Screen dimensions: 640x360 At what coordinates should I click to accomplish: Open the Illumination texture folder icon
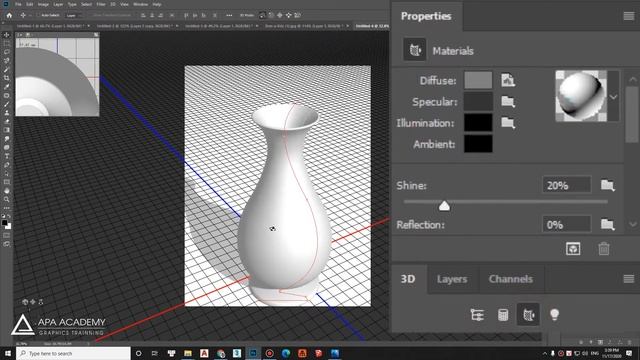508,122
